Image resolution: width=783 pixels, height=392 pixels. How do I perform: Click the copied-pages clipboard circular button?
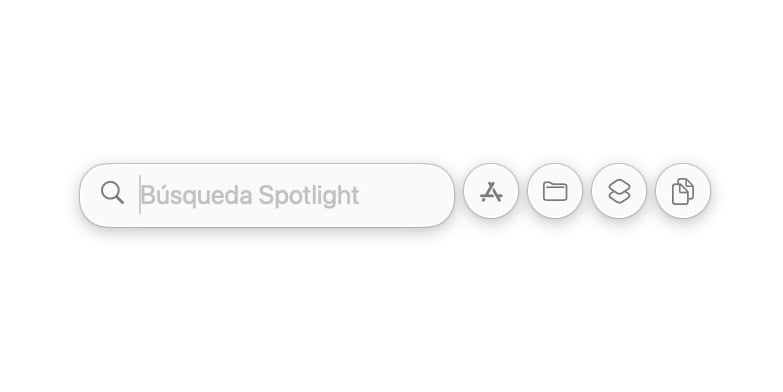[x=683, y=191]
